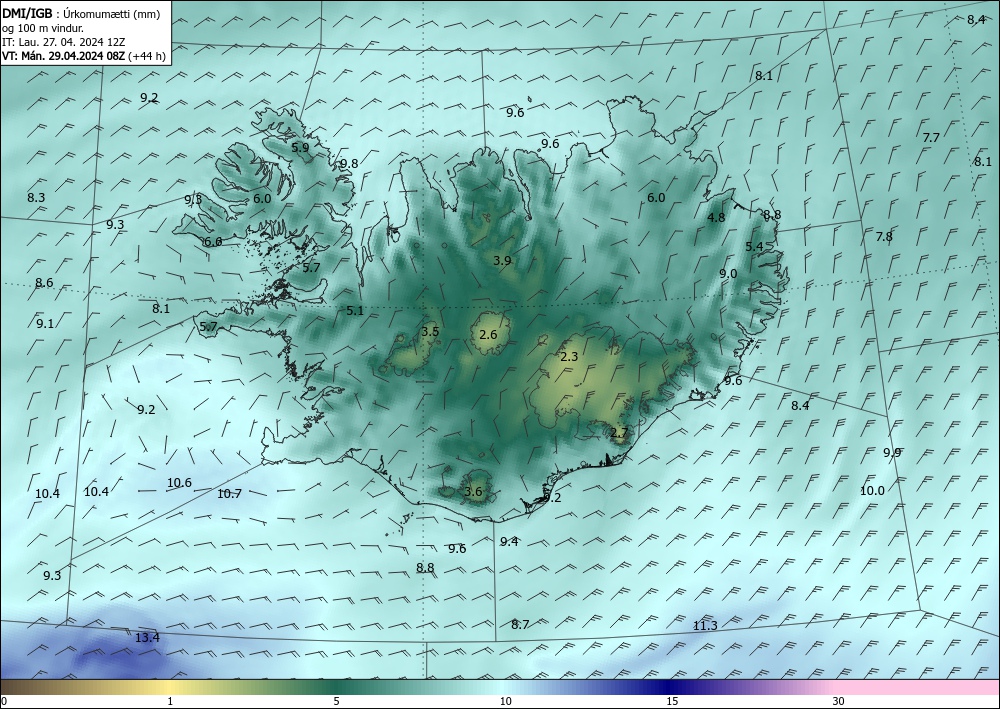The image size is (1000, 709).
Task: Click the 5.9 value on the map
Action: (x=300, y=147)
